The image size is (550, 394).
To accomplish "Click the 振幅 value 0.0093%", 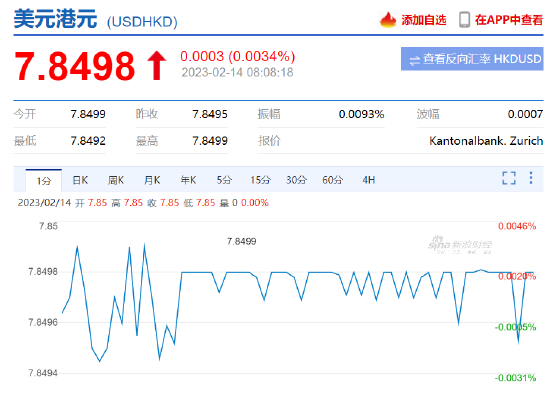I will click(x=361, y=114).
